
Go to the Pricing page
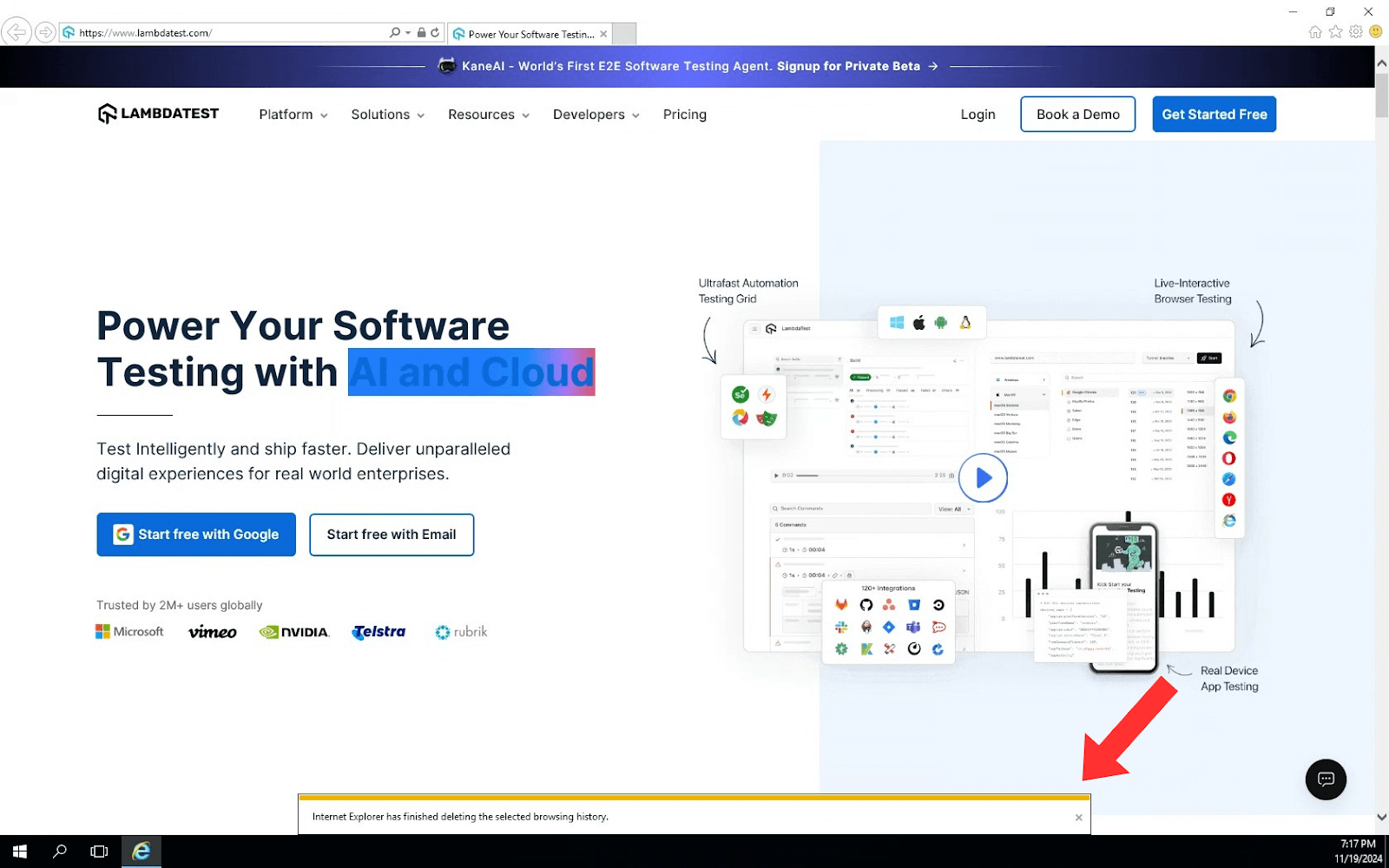[684, 115]
